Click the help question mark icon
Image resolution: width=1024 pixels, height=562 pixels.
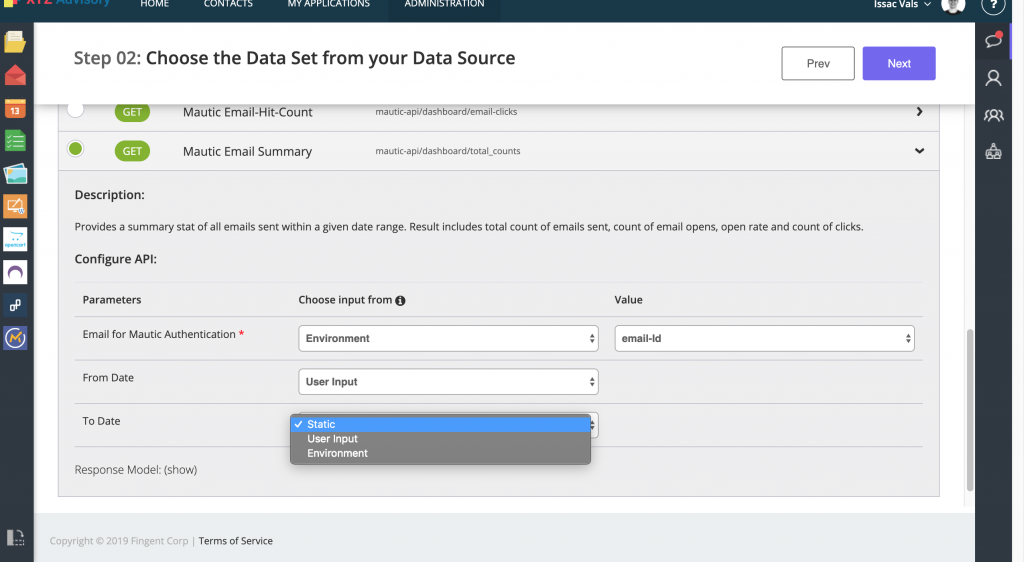point(993,5)
